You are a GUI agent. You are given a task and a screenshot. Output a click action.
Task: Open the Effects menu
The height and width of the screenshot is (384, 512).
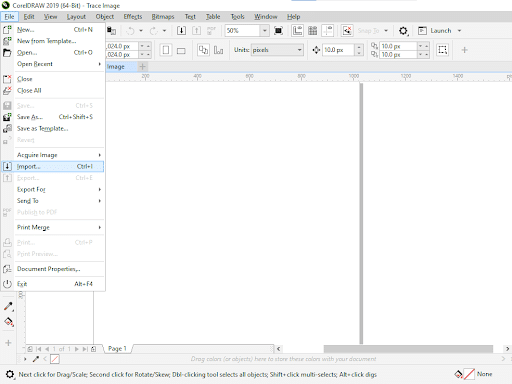[x=133, y=17]
